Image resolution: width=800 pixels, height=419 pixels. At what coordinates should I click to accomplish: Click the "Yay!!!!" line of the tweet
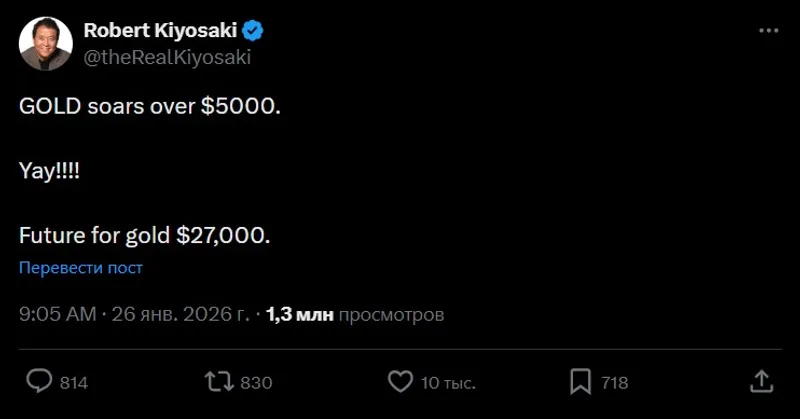pyautogui.click(x=49, y=171)
